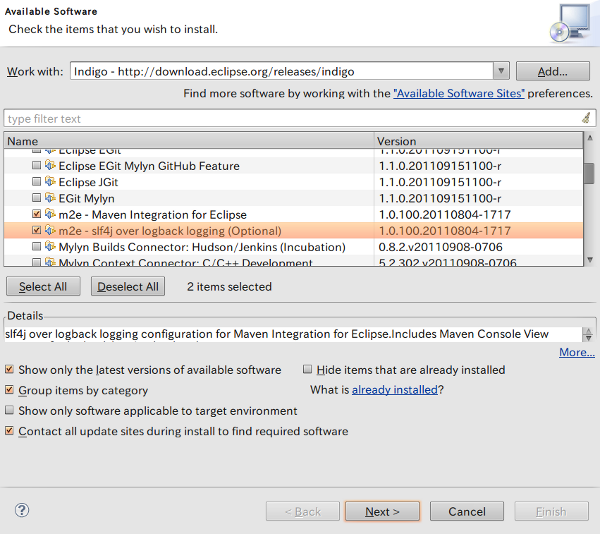
Task: Click the software list scrollbar thumb
Action: point(590,173)
